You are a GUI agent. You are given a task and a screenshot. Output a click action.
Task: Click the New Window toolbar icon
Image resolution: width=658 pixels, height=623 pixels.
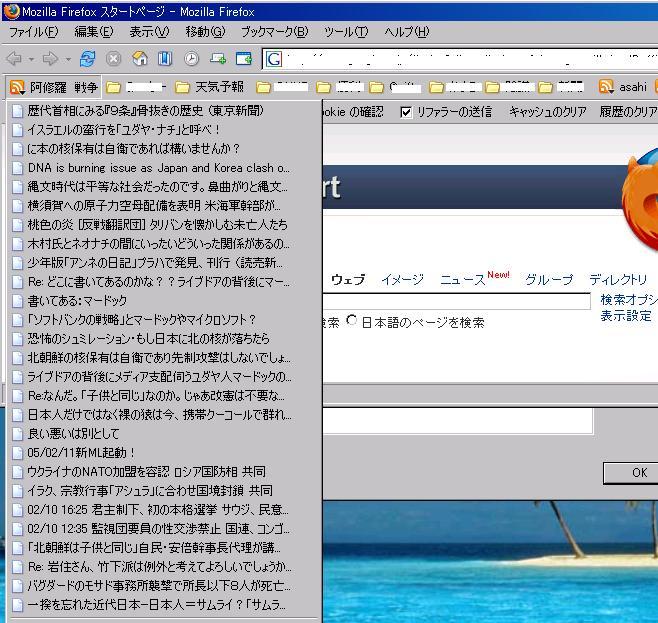click(244, 59)
